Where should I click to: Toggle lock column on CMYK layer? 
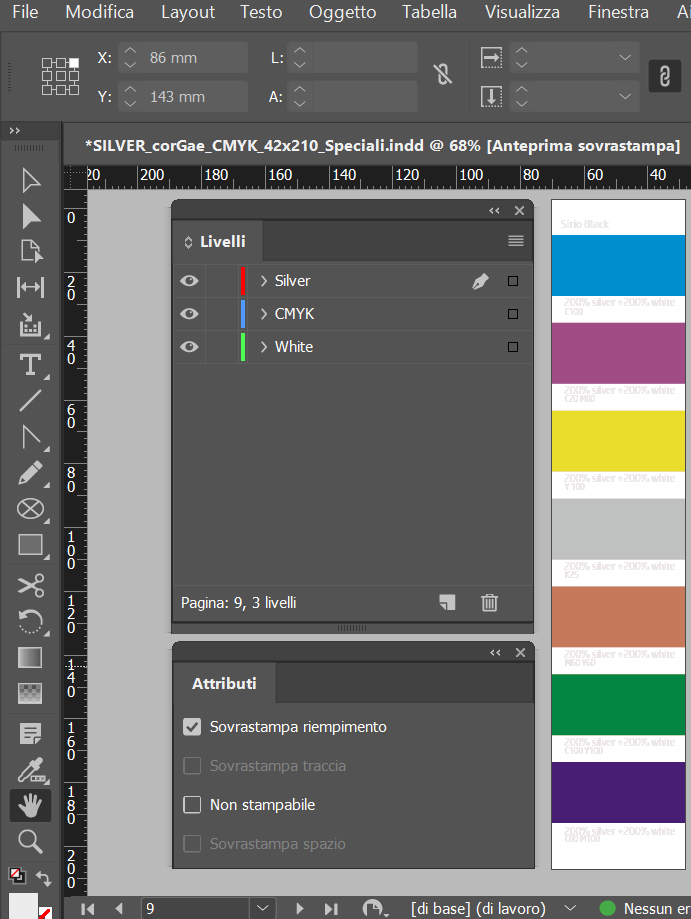221,314
